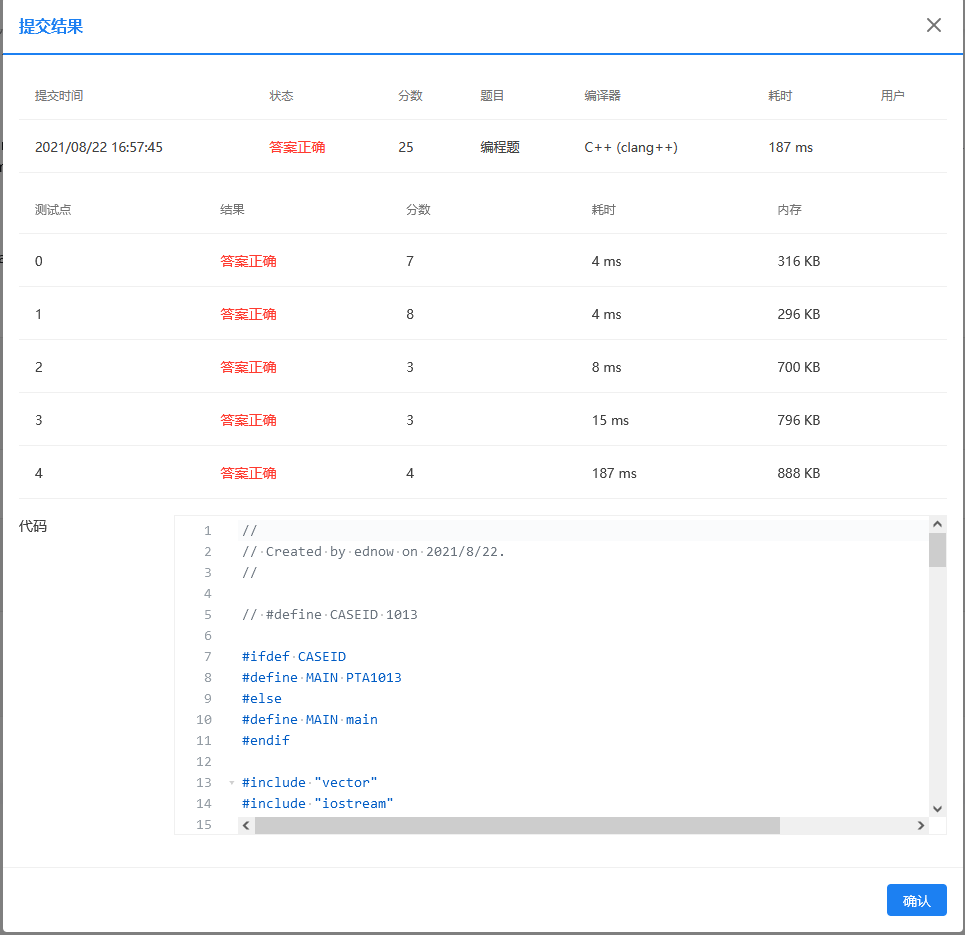Close the 提交结果 dialog with X icon

934,25
